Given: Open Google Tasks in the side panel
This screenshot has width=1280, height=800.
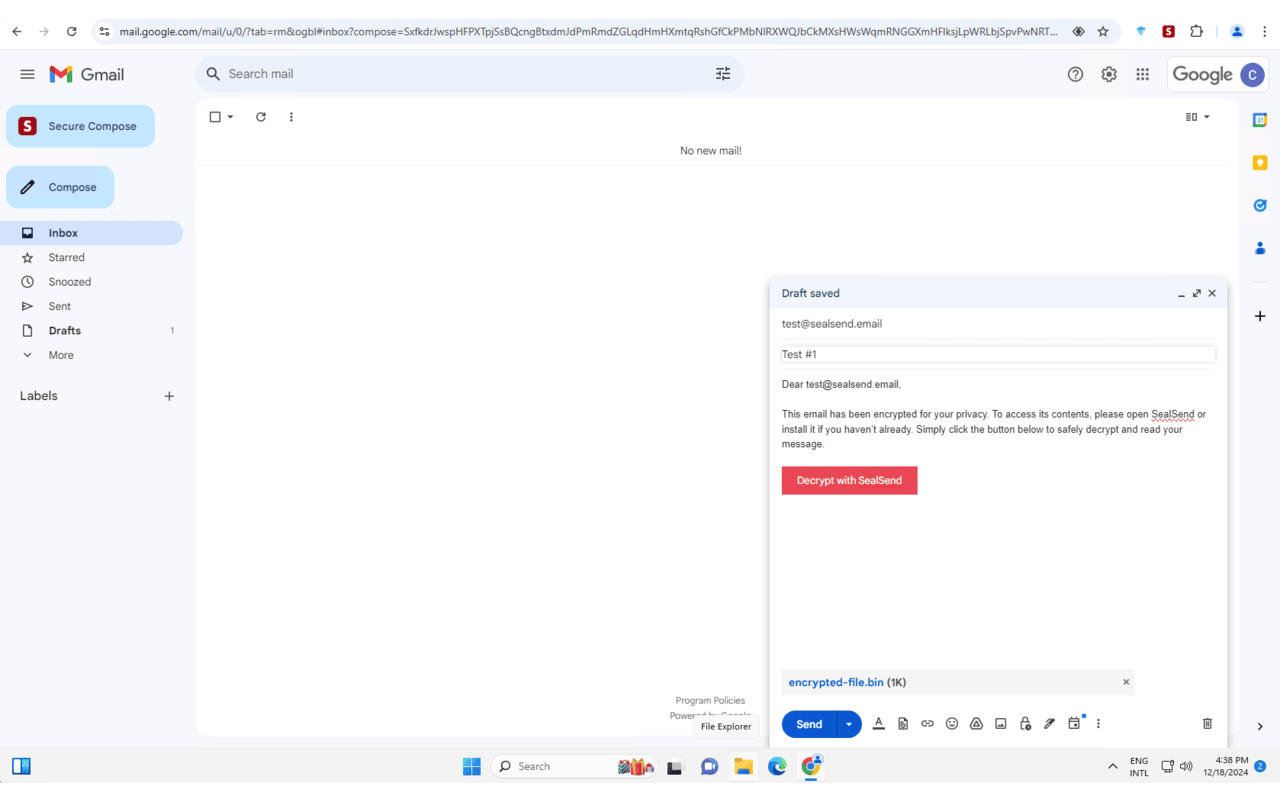Looking at the screenshot, I should 1260,205.
